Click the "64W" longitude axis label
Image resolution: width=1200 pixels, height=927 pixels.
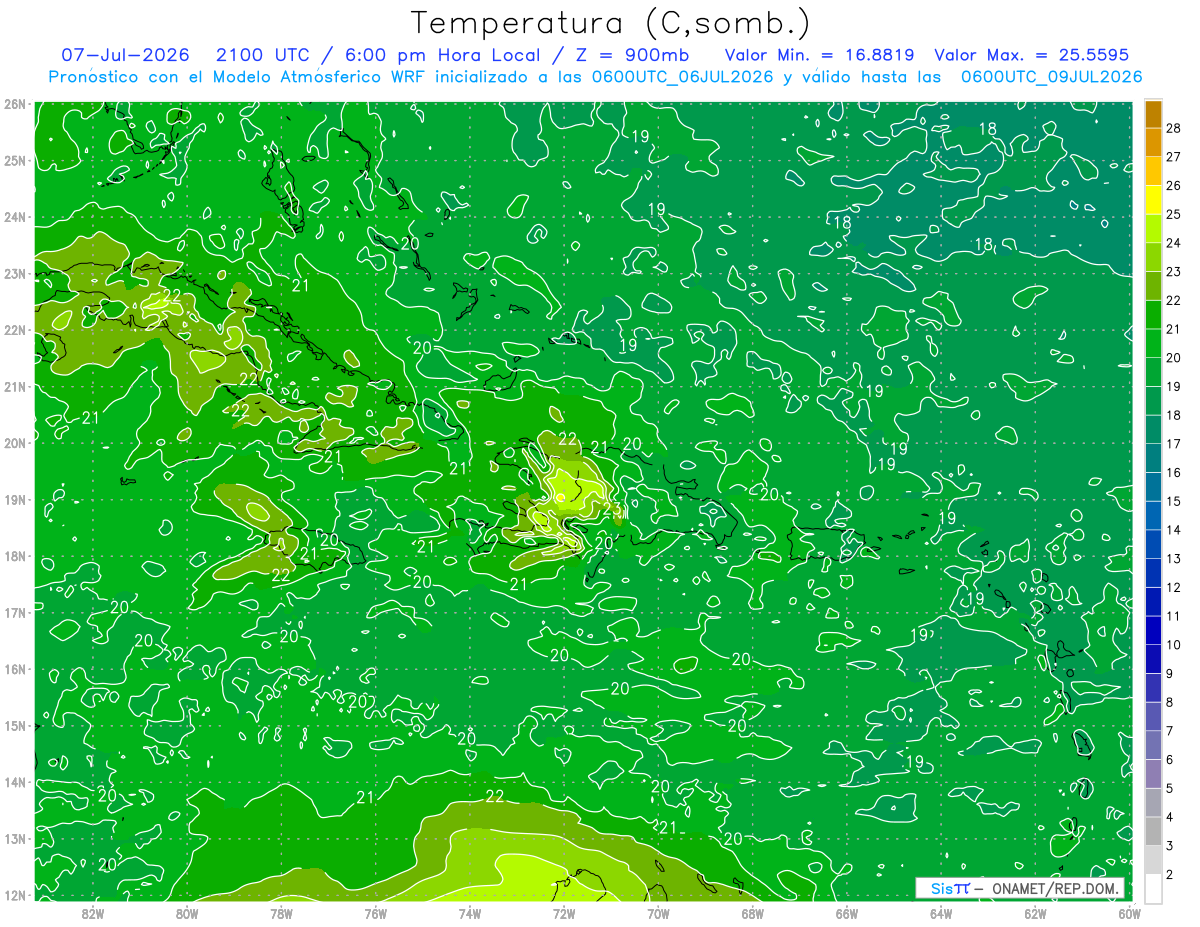click(940, 913)
